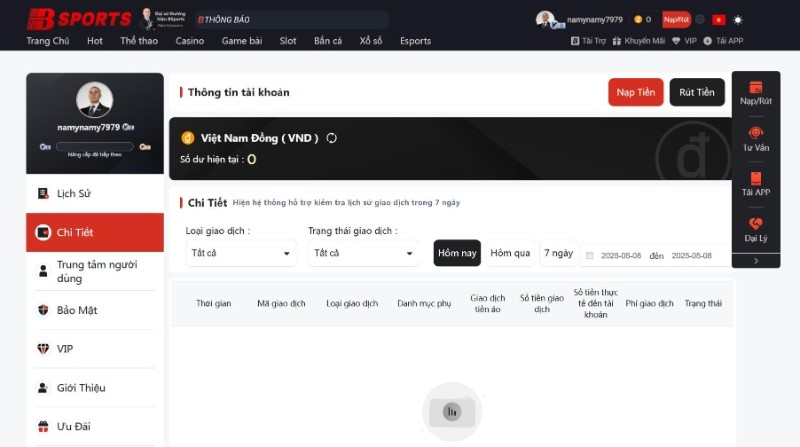
Task: Open Slot in the navigation bar
Action: click(x=288, y=41)
